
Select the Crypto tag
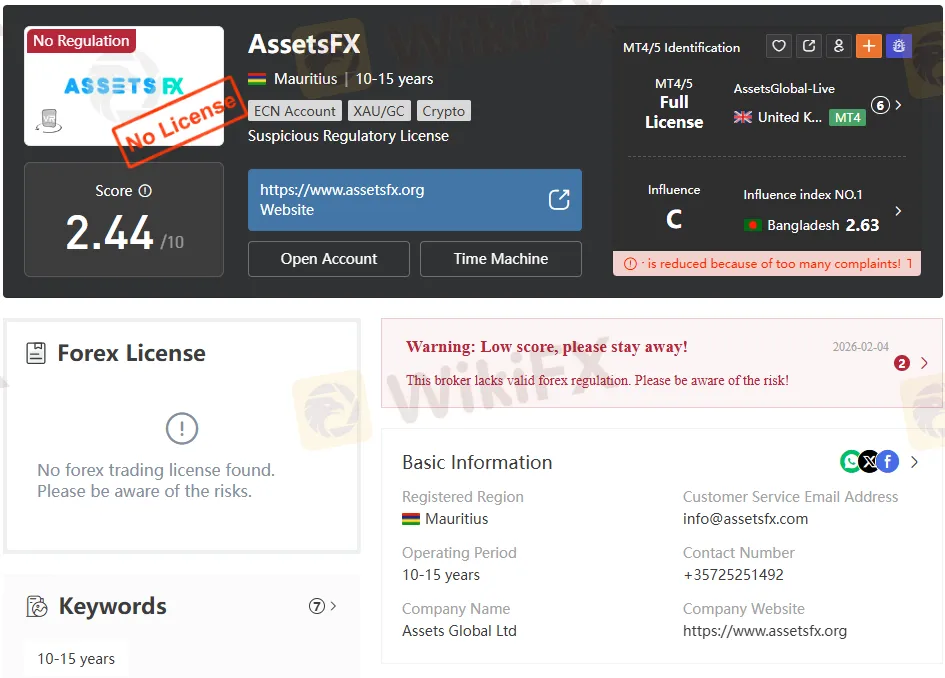point(444,111)
